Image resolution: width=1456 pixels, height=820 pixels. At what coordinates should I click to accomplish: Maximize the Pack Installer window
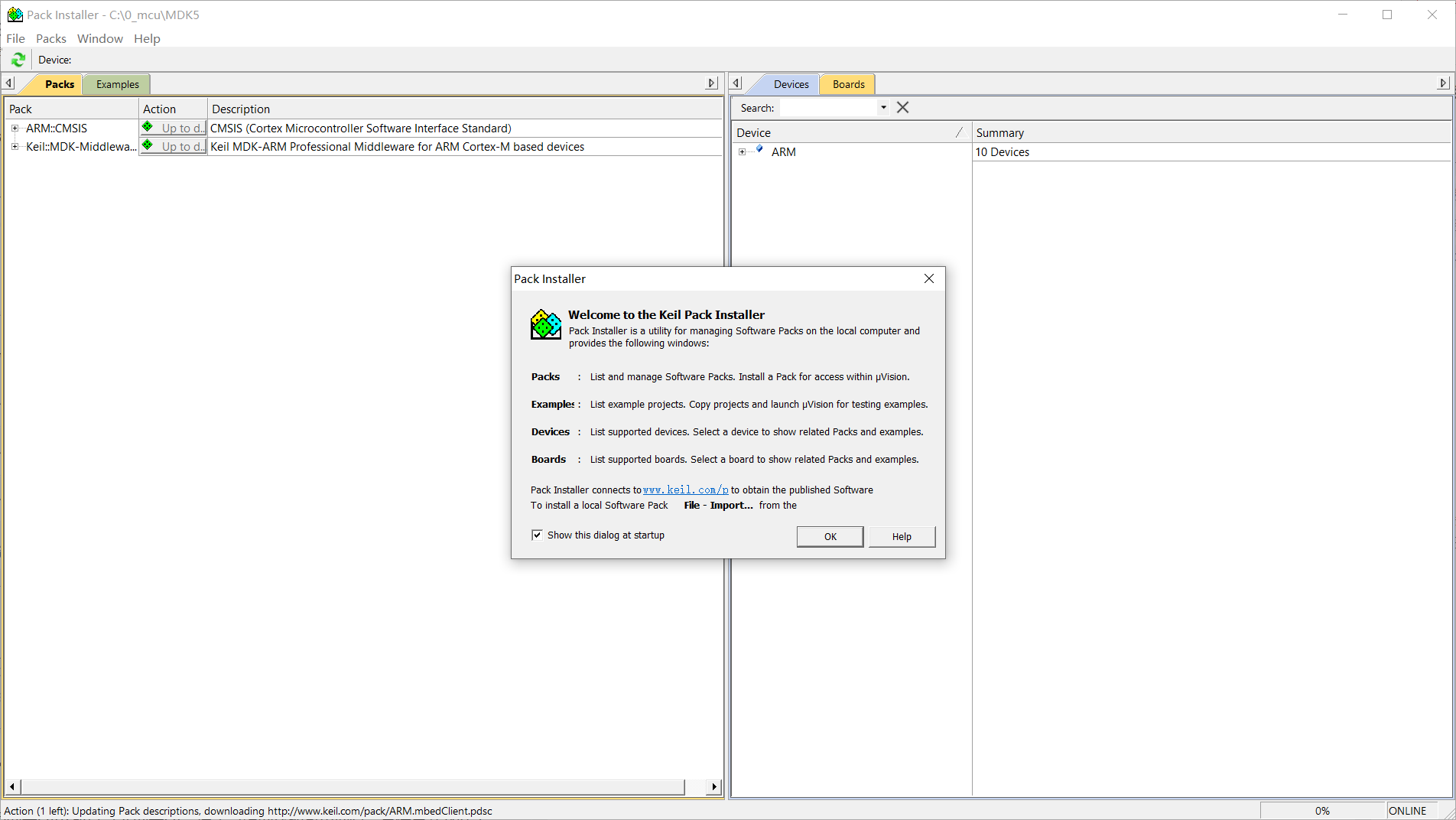point(1387,15)
